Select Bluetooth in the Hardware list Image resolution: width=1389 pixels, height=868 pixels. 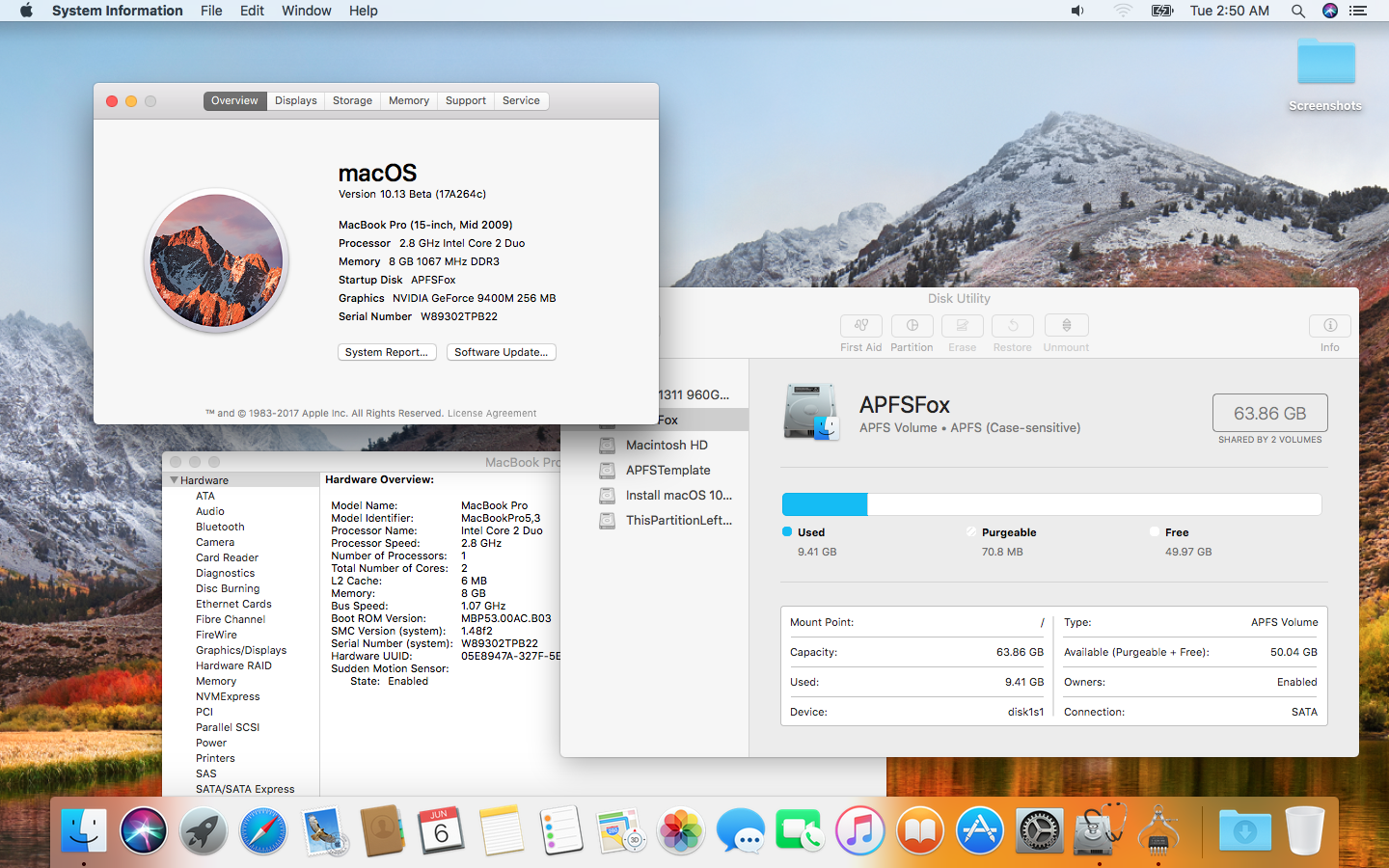point(220,527)
